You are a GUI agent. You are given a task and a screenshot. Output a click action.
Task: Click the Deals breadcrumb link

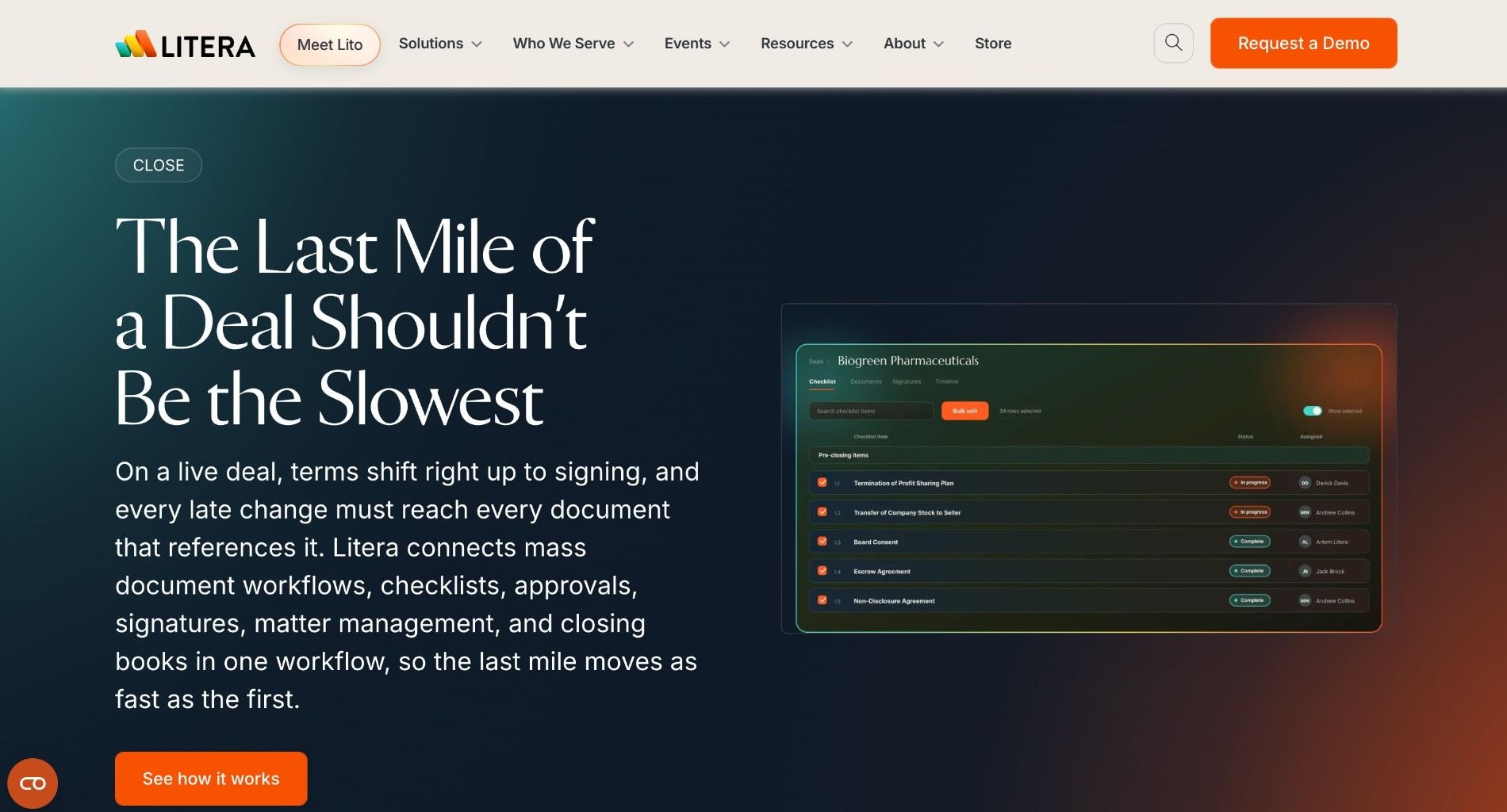(x=815, y=362)
